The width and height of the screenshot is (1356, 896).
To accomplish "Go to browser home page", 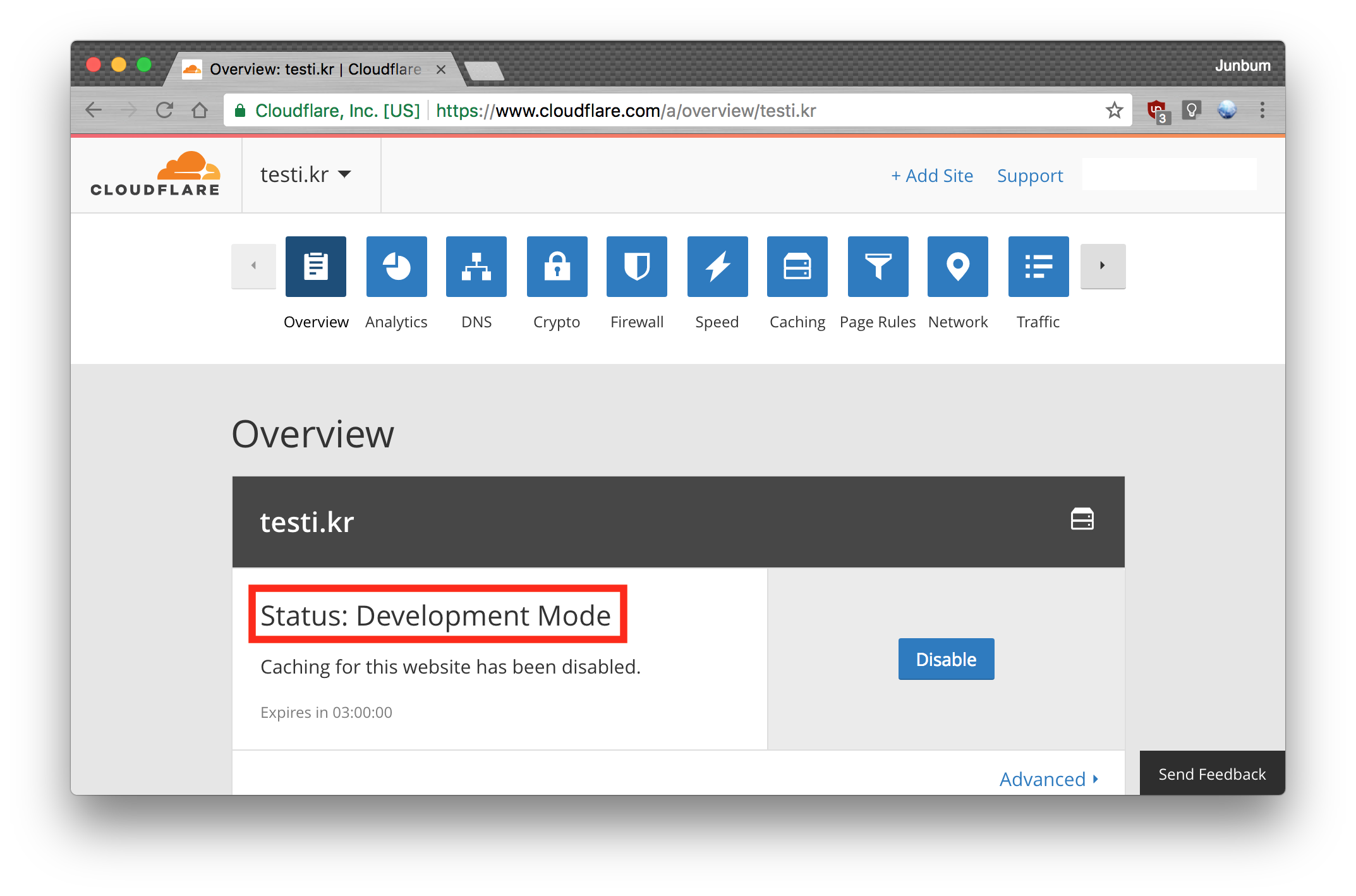I will click(x=200, y=111).
